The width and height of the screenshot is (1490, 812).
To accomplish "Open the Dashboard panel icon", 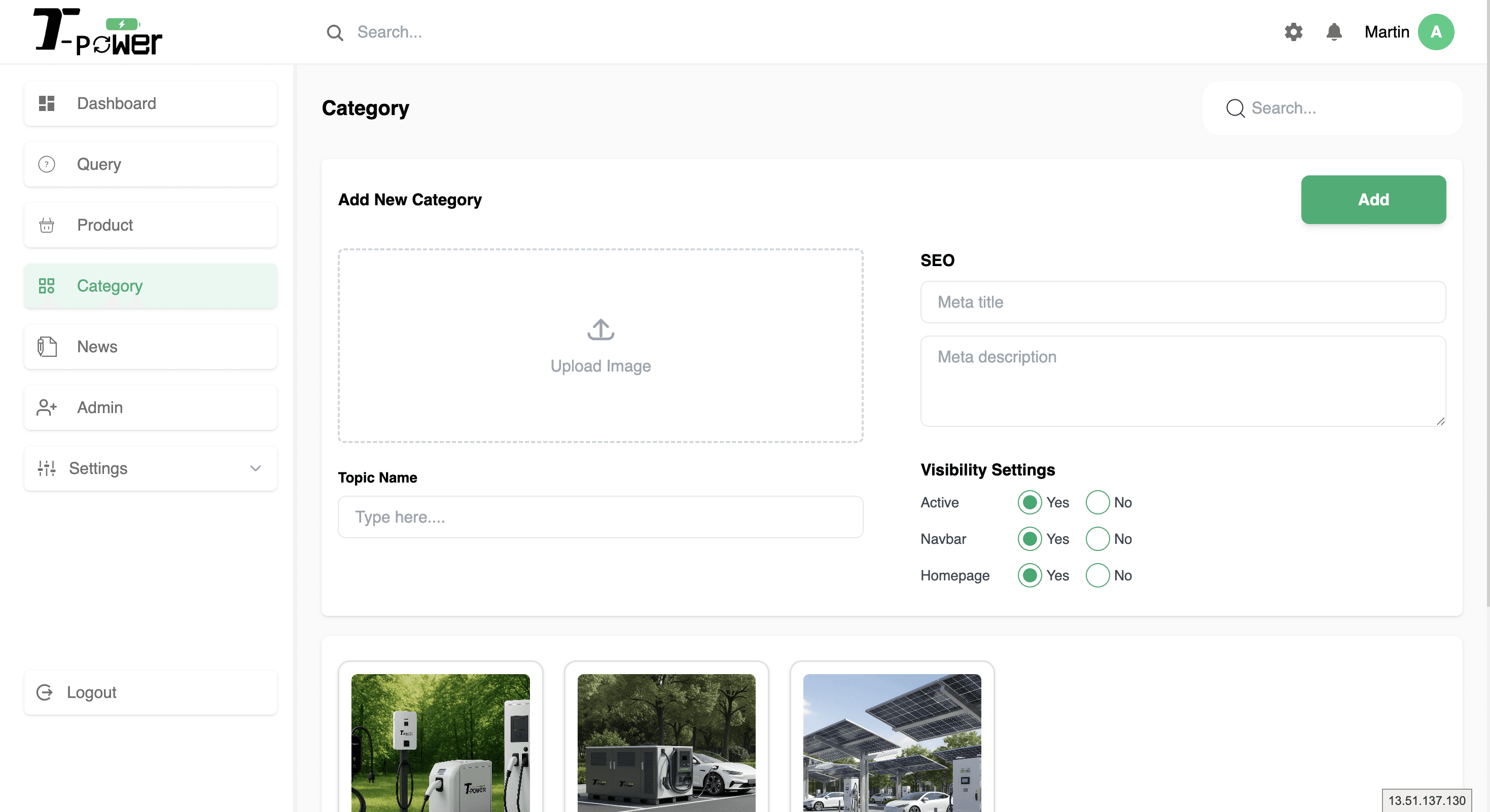I will 46,103.
